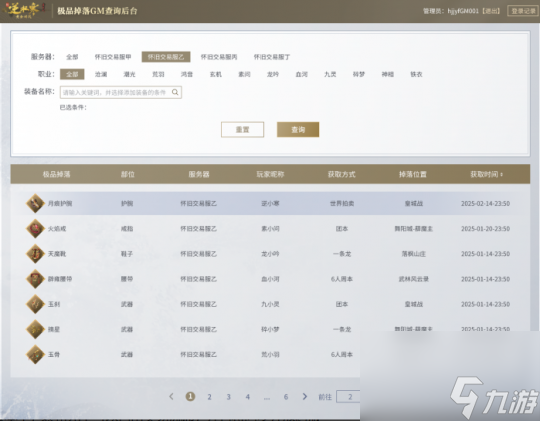
Task: Go to page 2 in the pagination
Action: 209,397
